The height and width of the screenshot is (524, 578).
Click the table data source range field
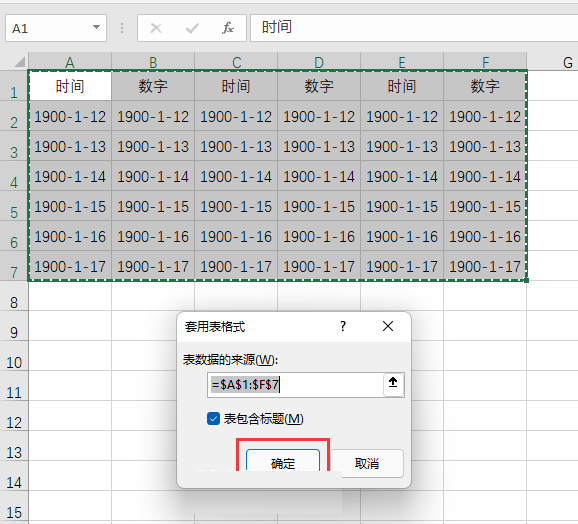point(295,385)
